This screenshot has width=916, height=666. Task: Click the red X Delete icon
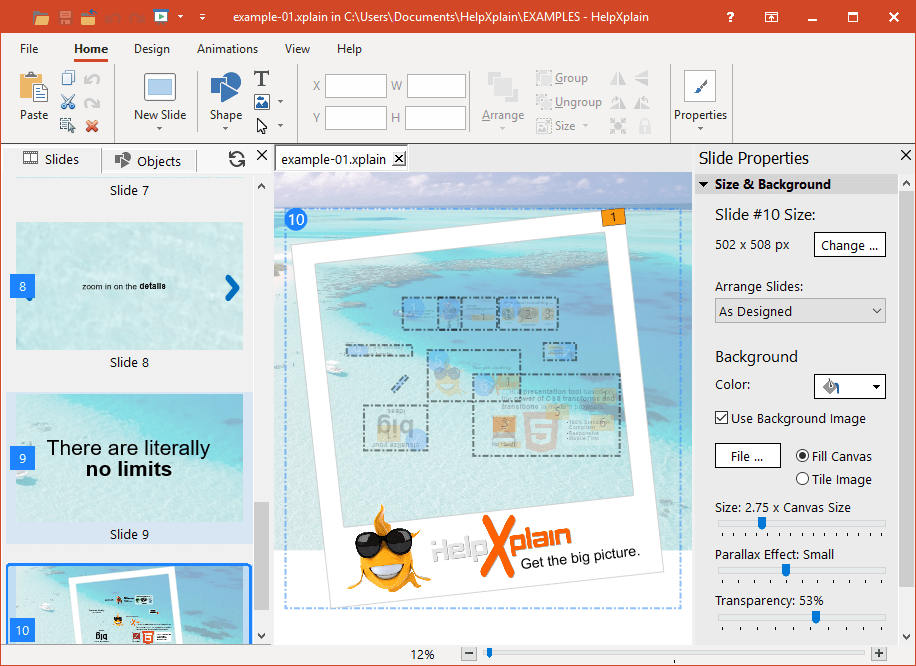point(92,126)
